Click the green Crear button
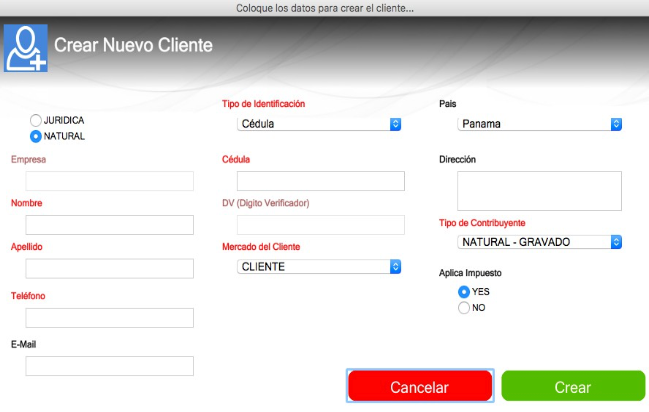Viewport: 649px width, 412px height. [x=573, y=386]
